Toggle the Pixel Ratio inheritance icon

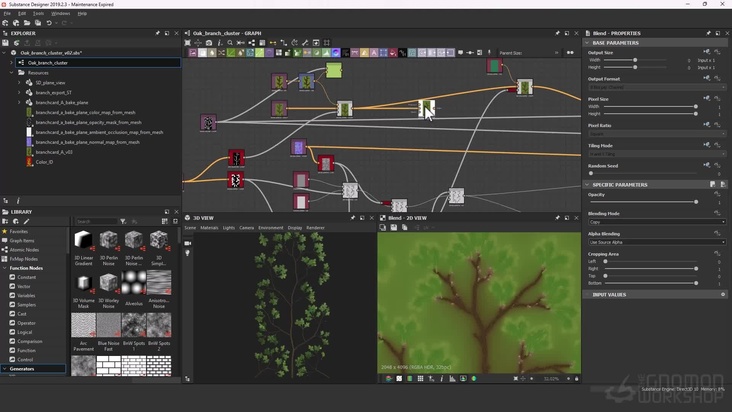tap(707, 125)
